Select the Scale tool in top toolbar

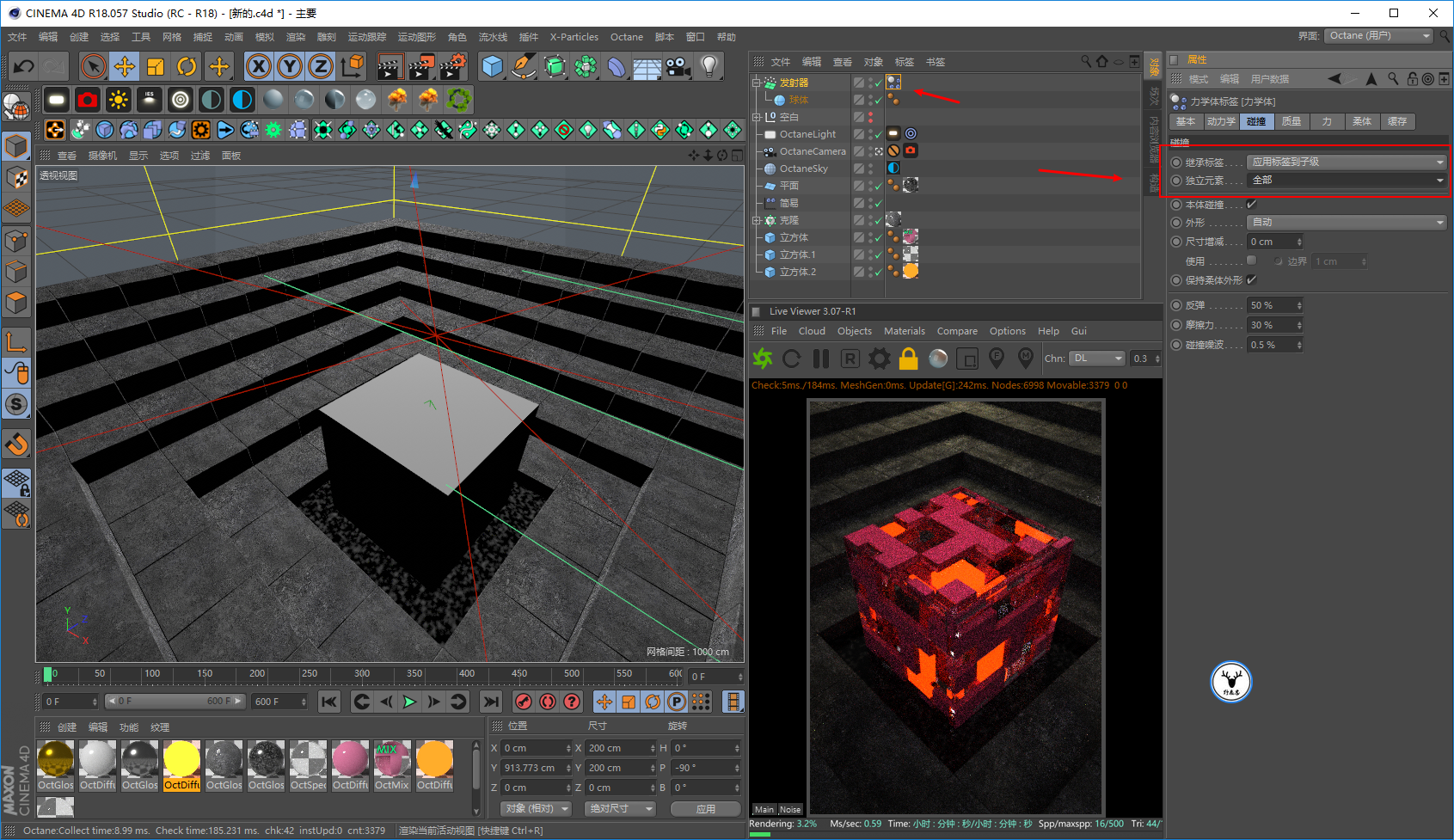coord(156,66)
